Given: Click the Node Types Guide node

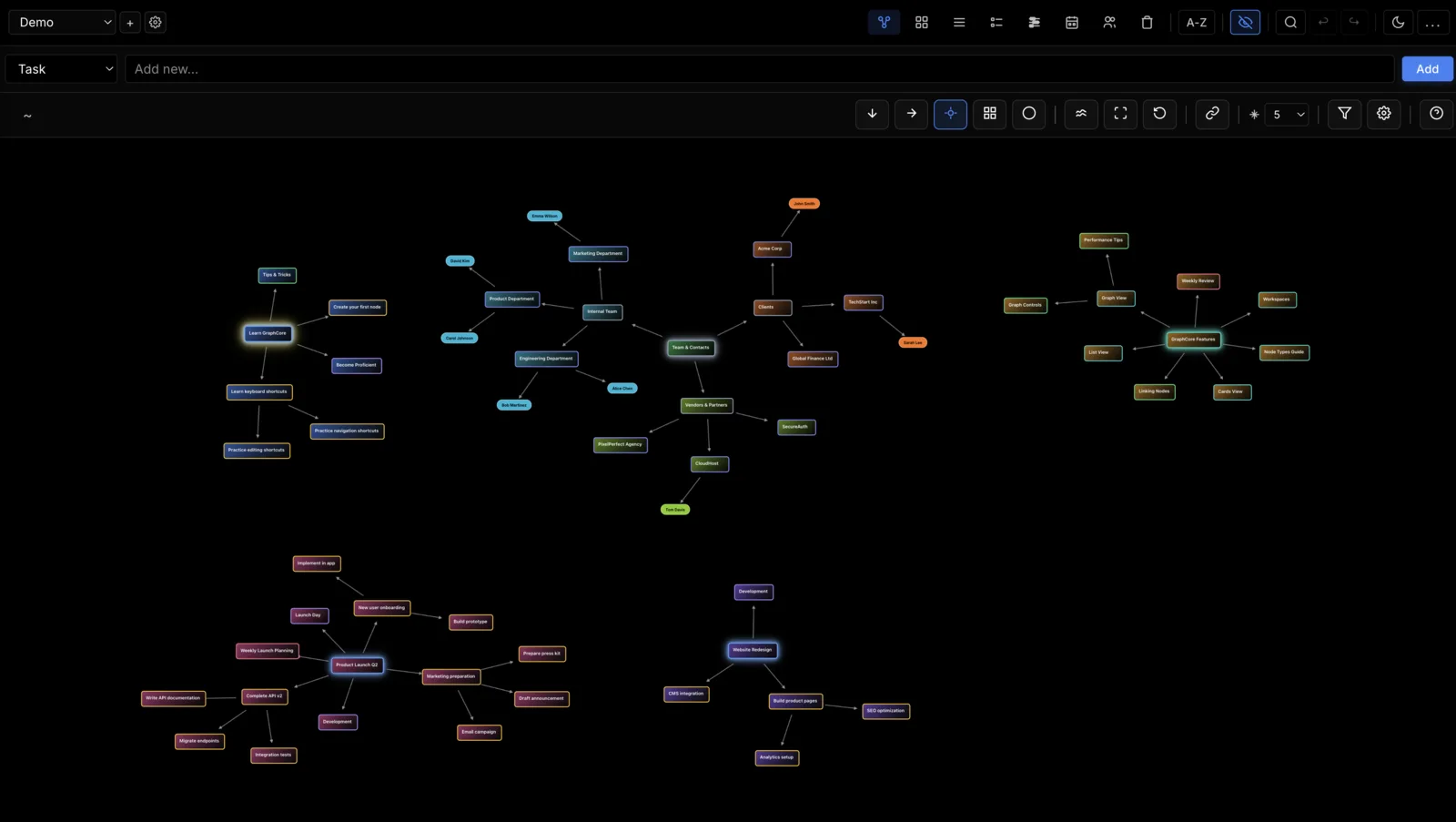Looking at the screenshot, I should click(x=1284, y=352).
